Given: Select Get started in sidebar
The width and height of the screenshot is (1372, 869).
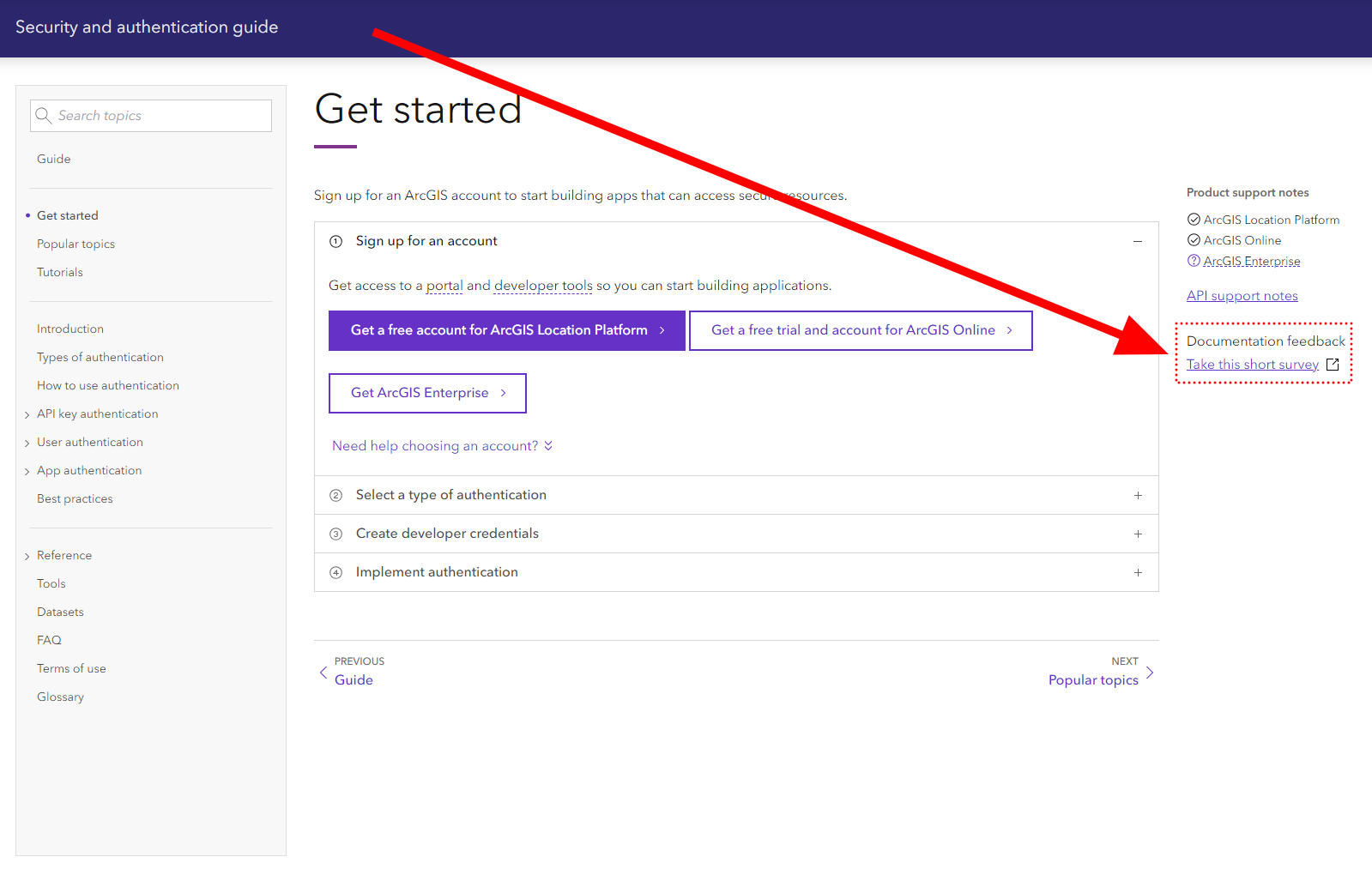Looking at the screenshot, I should coord(68,215).
